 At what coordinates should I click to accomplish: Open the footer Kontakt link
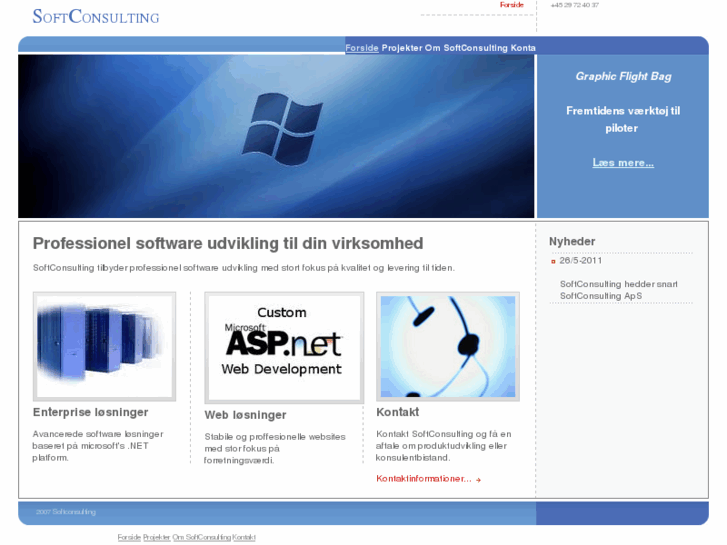[x=244, y=537]
